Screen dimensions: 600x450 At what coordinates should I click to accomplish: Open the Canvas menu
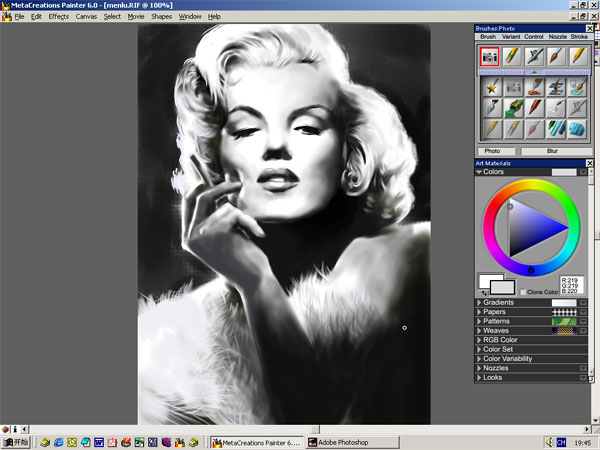click(86, 16)
